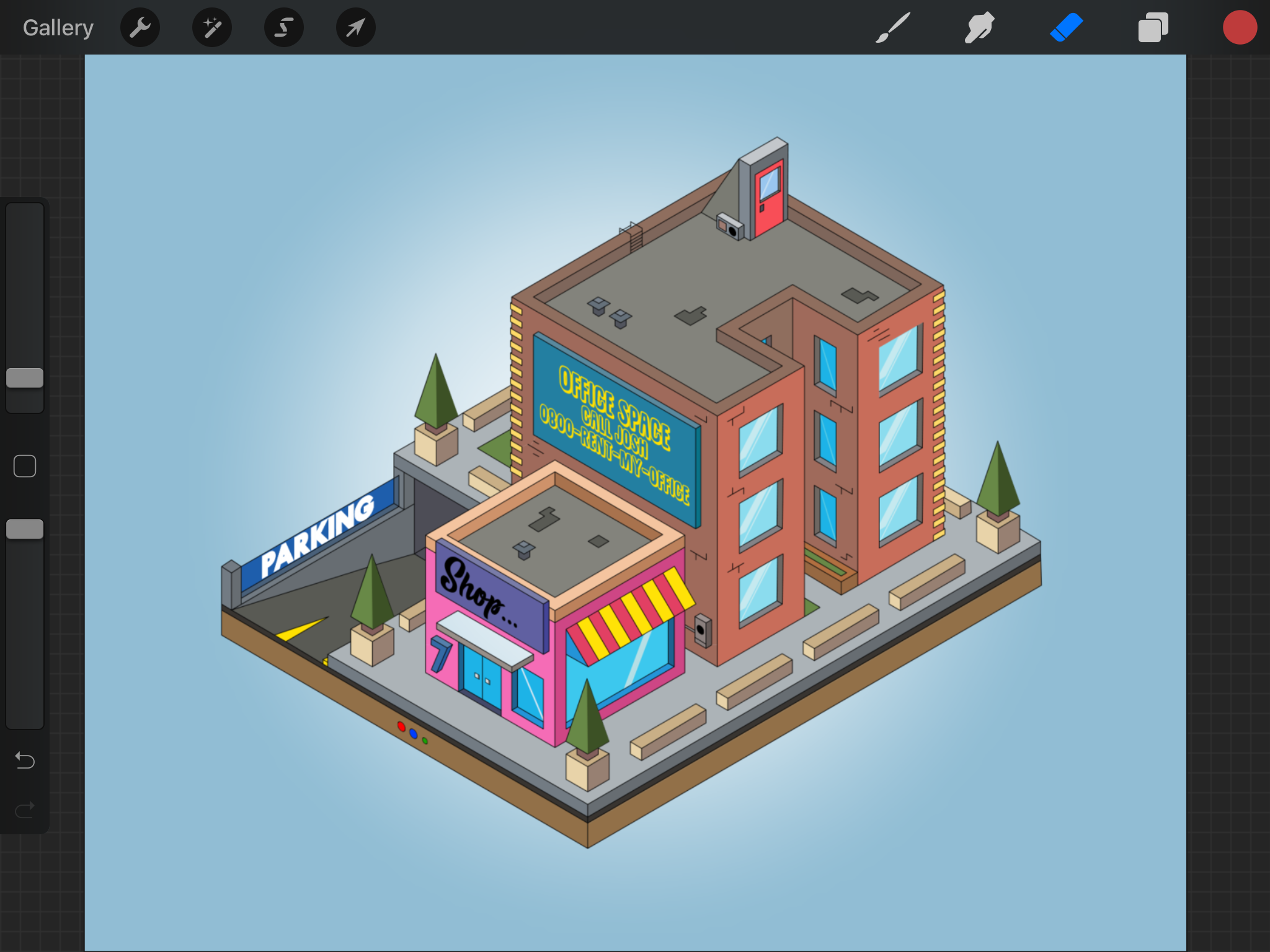Select the Paint brush tool
This screenshot has height=952, width=1270.
[893, 28]
